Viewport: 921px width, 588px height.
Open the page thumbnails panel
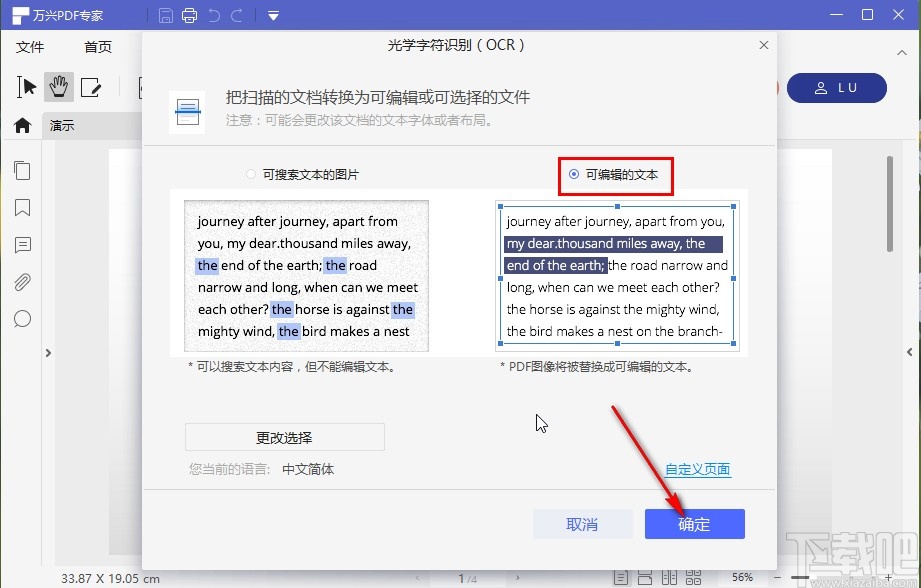(22, 170)
